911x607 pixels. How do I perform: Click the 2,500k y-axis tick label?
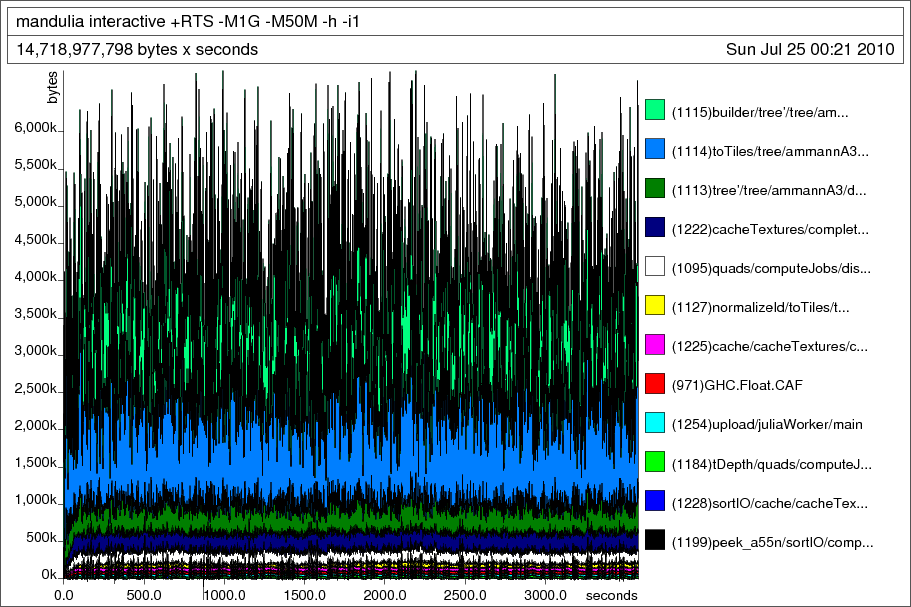click(35, 389)
